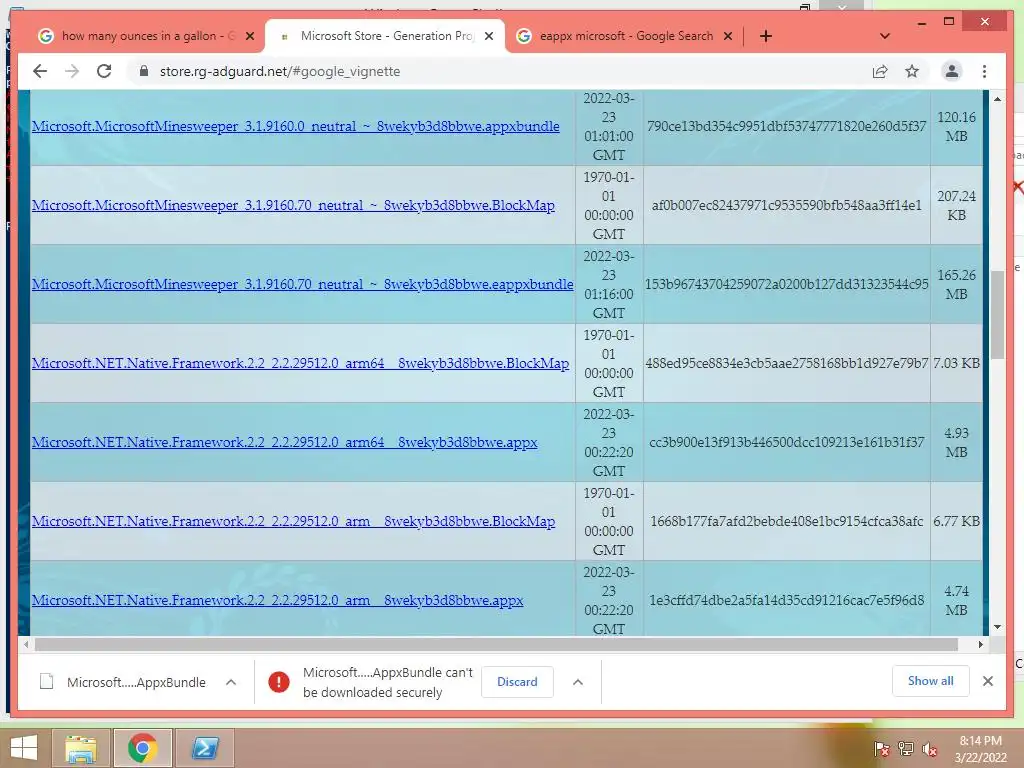This screenshot has height=768, width=1024.
Task: Open NET.Native.Framework arm BlockMap link
Action: (x=293, y=521)
